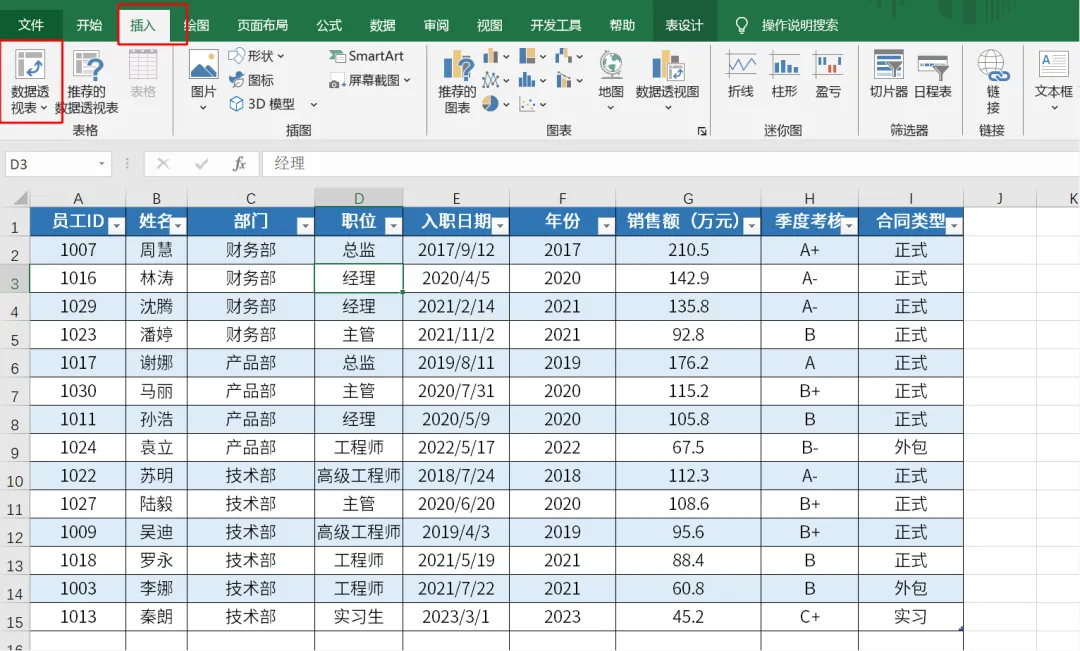Open the 年份 filter dropdown
The width and height of the screenshot is (1080, 651).
[606, 225]
